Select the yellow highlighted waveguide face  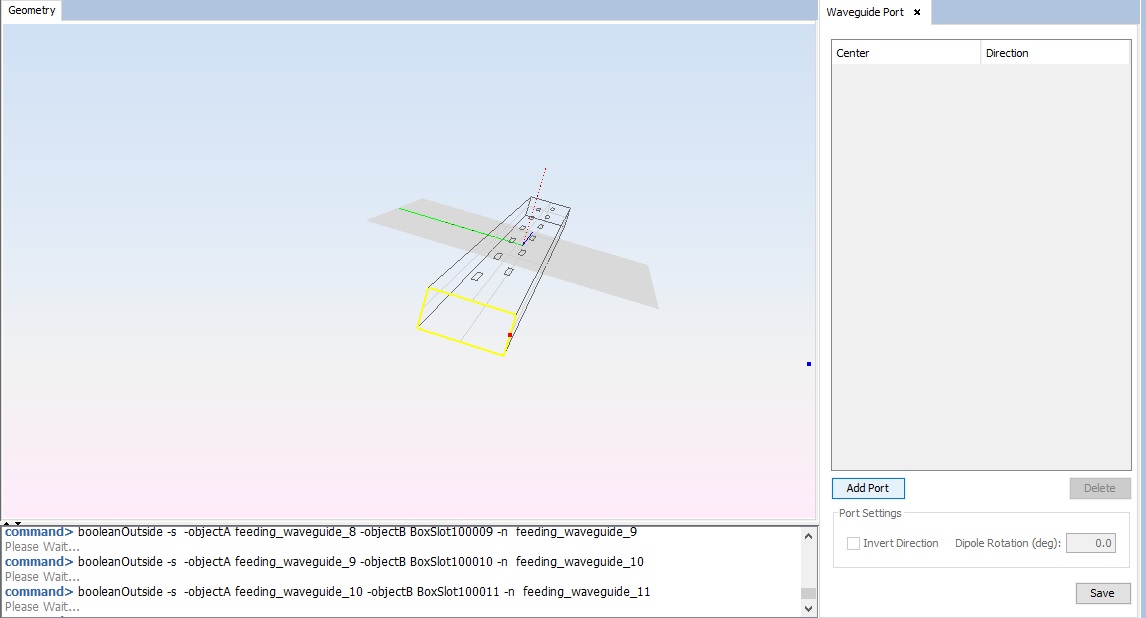click(466, 321)
